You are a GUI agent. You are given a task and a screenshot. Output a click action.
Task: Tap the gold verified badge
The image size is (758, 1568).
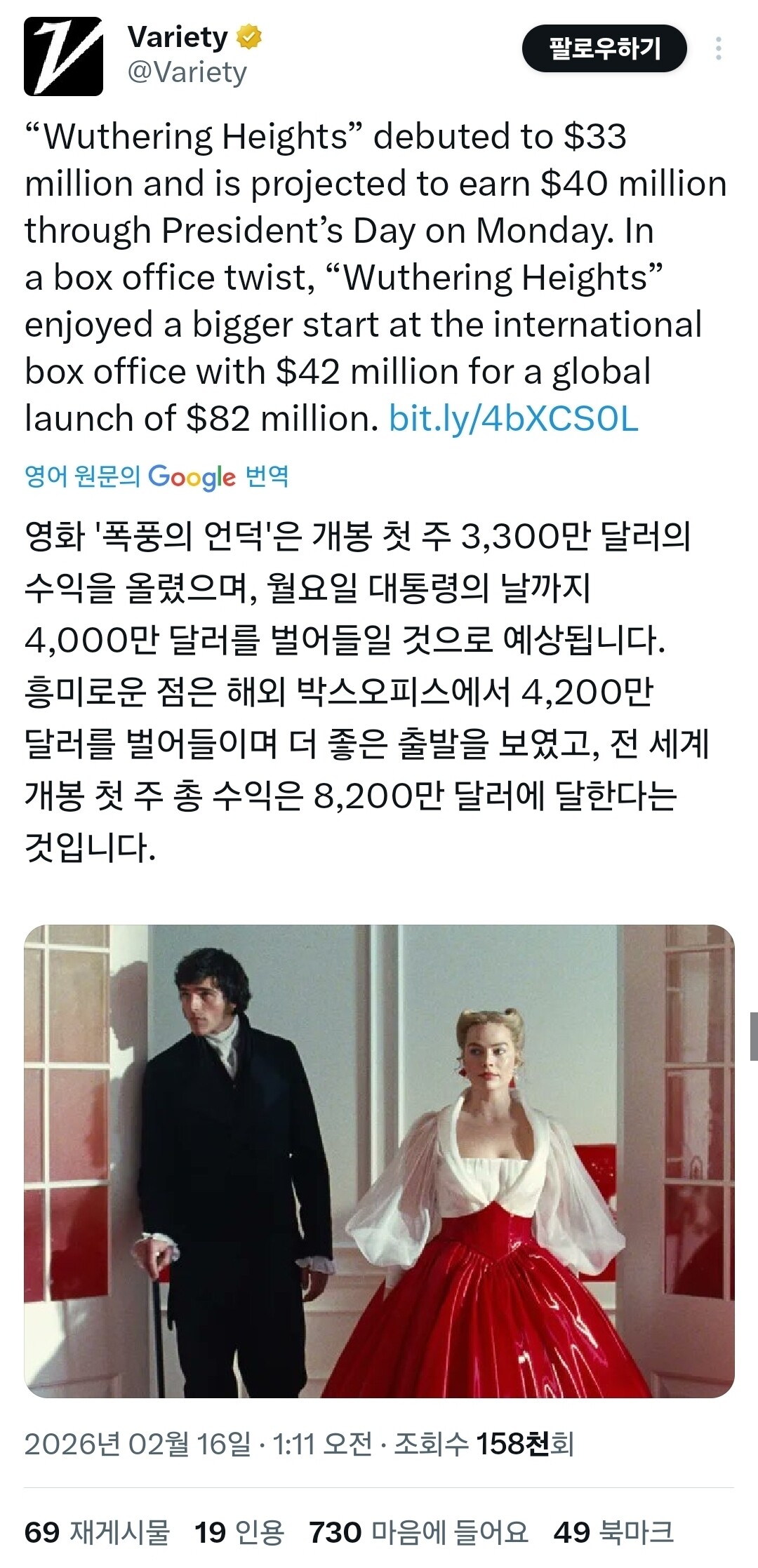(249, 36)
